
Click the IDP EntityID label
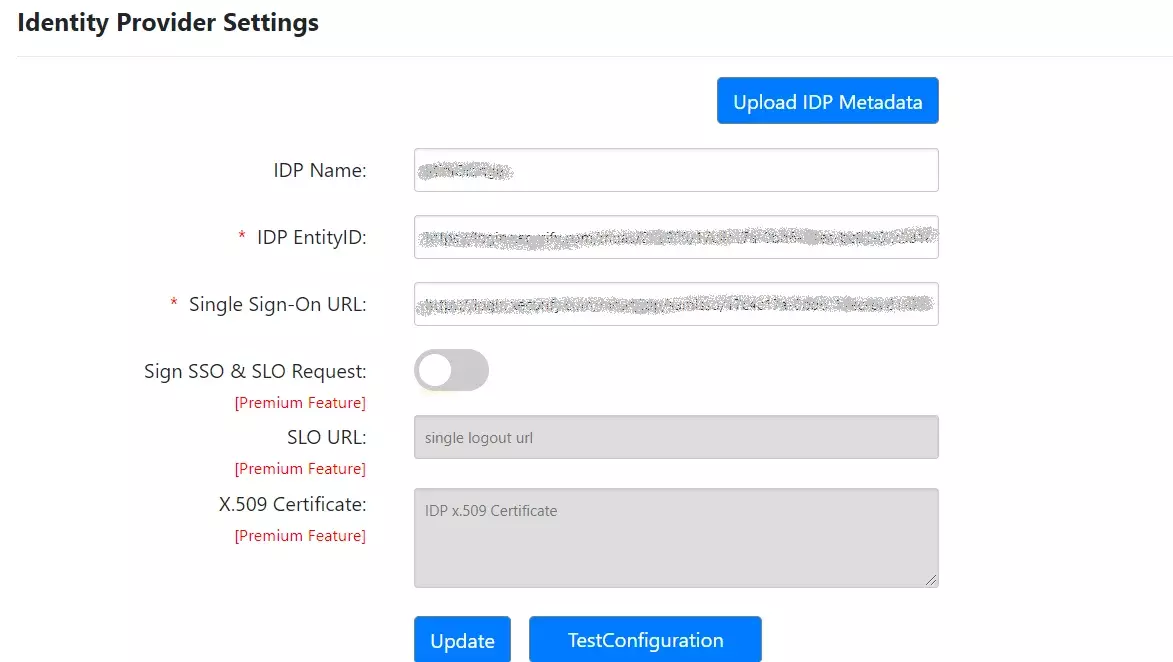[x=311, y=237]
